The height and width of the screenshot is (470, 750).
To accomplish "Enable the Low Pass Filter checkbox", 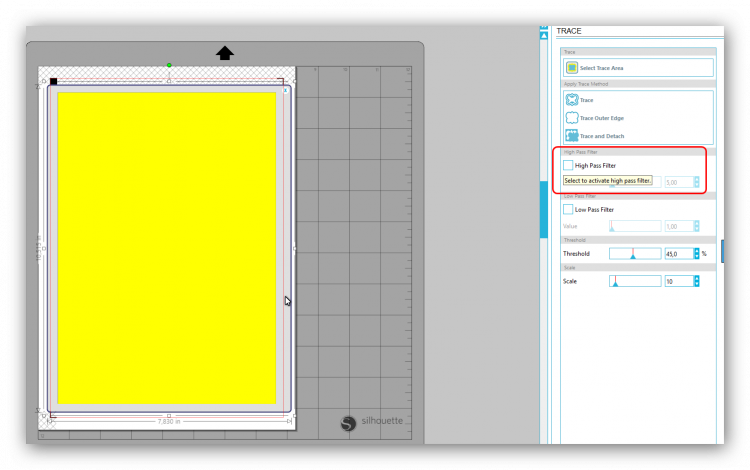I will [568, 209].
